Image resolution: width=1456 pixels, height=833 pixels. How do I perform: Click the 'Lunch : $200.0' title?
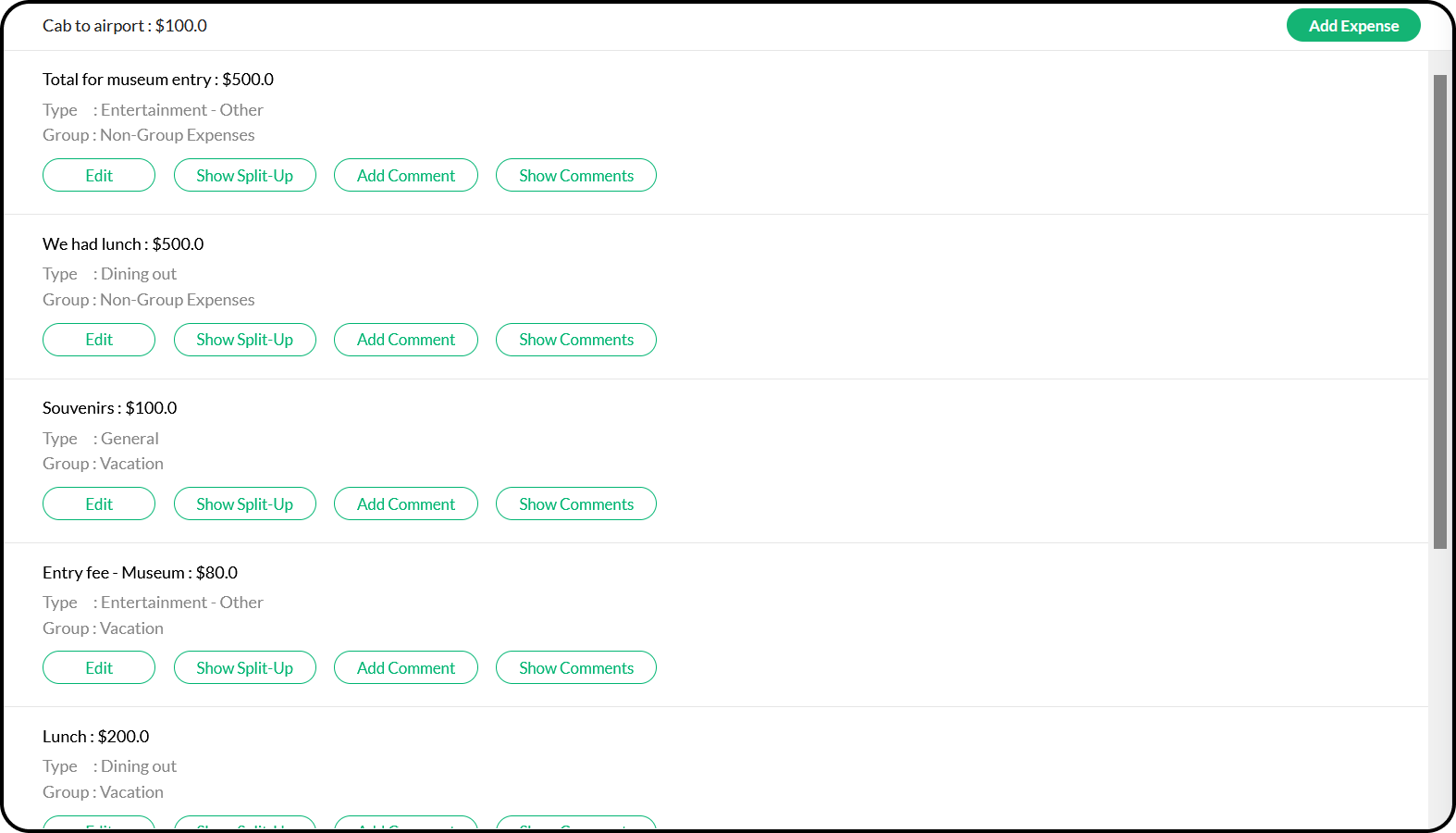click(96, 737)
